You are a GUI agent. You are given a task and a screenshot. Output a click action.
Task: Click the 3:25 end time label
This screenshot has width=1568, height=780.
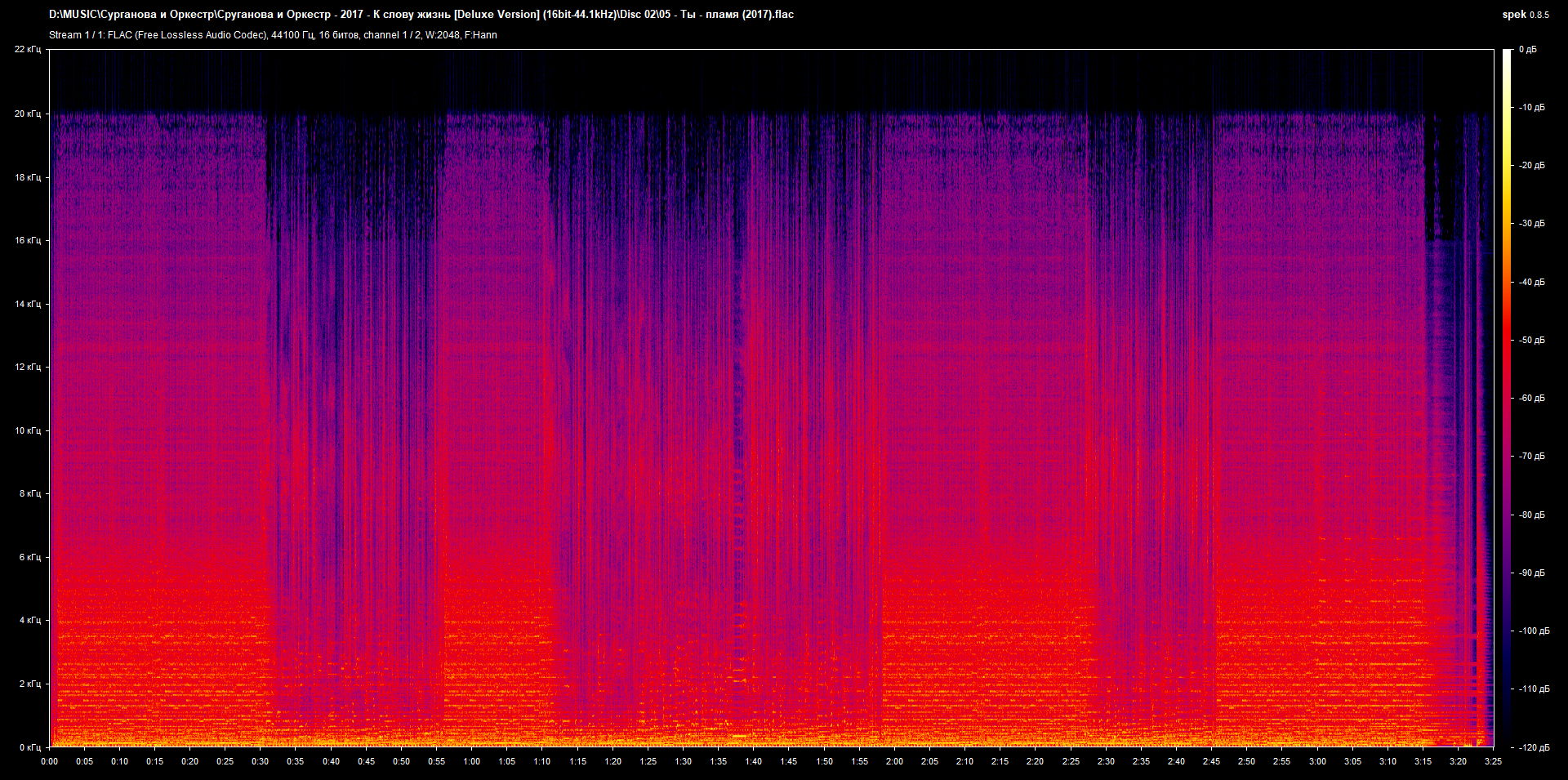[x=1493, y=761]
